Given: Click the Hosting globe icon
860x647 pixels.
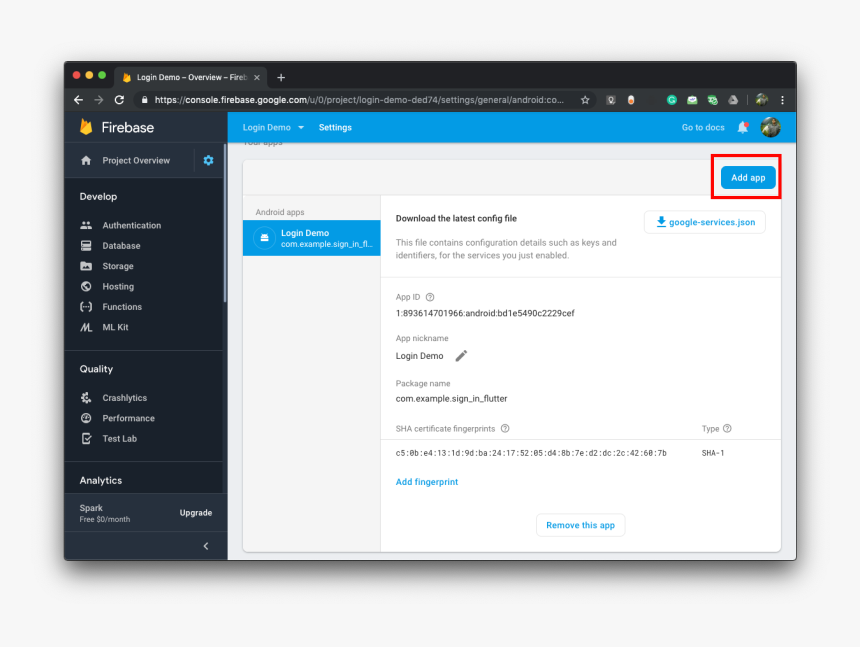Looking at the screenshot, I should click(86, 286).
